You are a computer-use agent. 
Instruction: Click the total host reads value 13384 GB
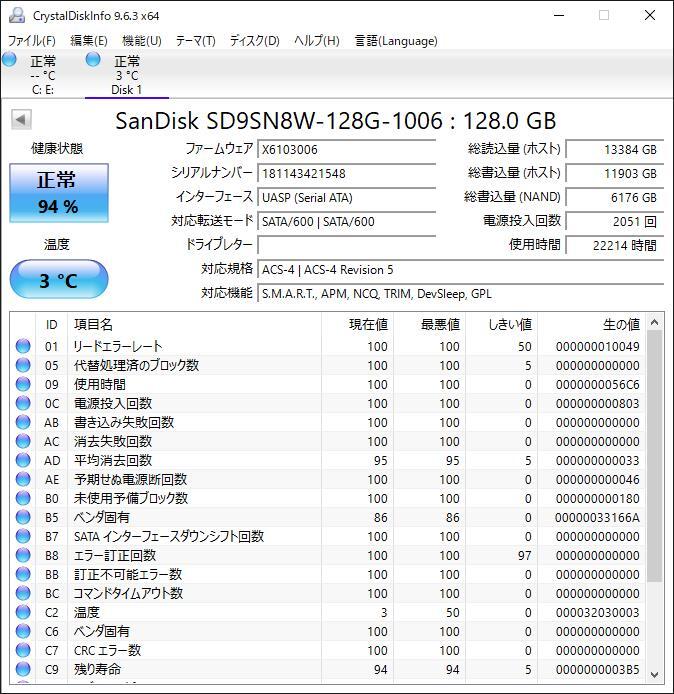615,150
